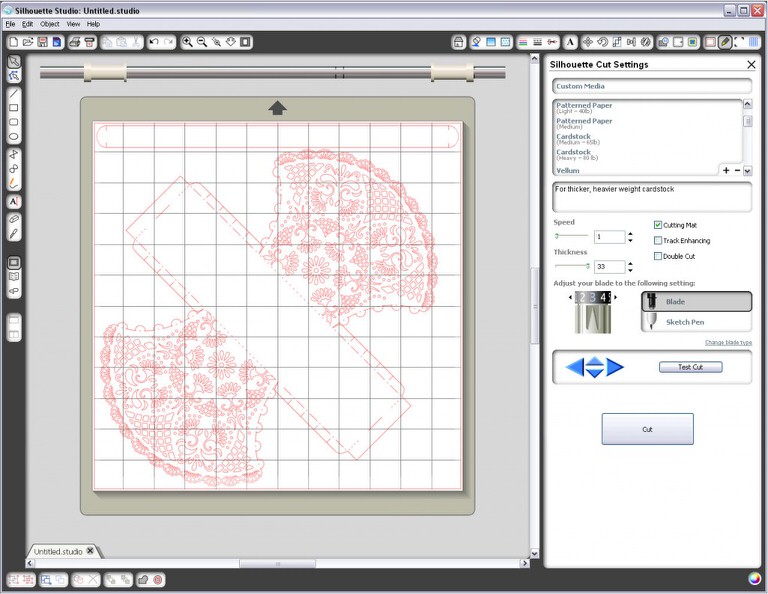Viewport: 768px width, 594px height.
Task: Click the minus button to remove a media type
Action: tap(737, 170)
